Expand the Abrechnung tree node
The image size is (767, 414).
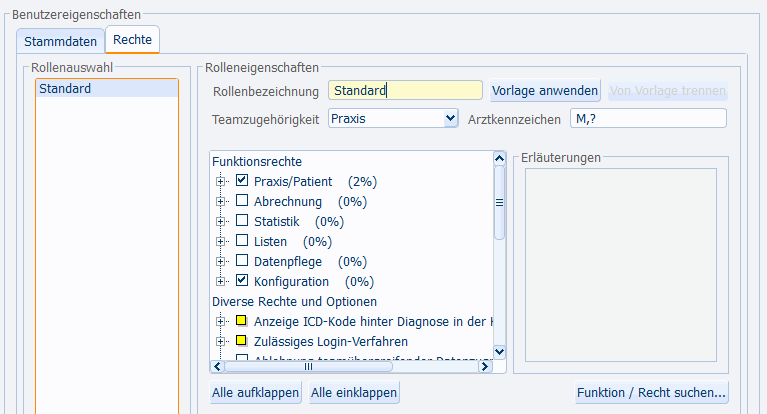click(221, 201)
